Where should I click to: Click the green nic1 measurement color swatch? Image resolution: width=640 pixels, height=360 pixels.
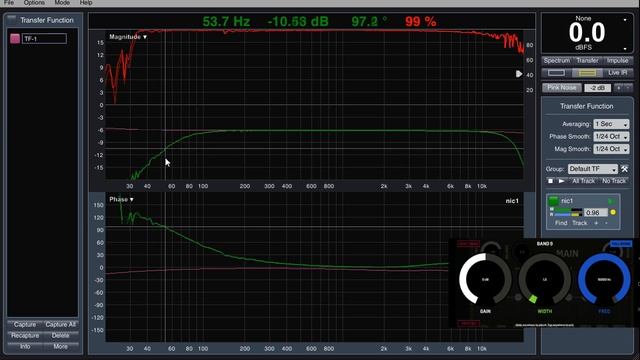click(553, 201)
